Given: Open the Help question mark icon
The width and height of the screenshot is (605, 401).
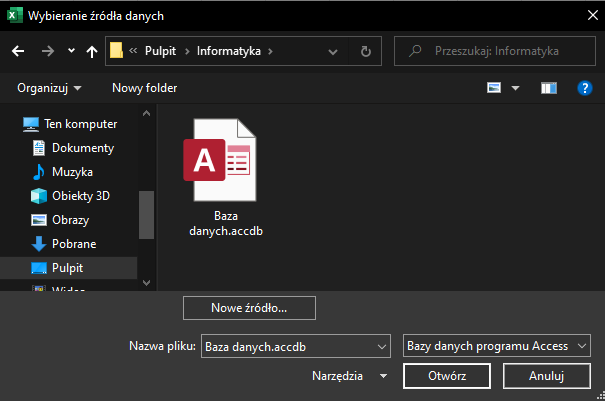Looking at the screenshot, I should coord(585,88).
